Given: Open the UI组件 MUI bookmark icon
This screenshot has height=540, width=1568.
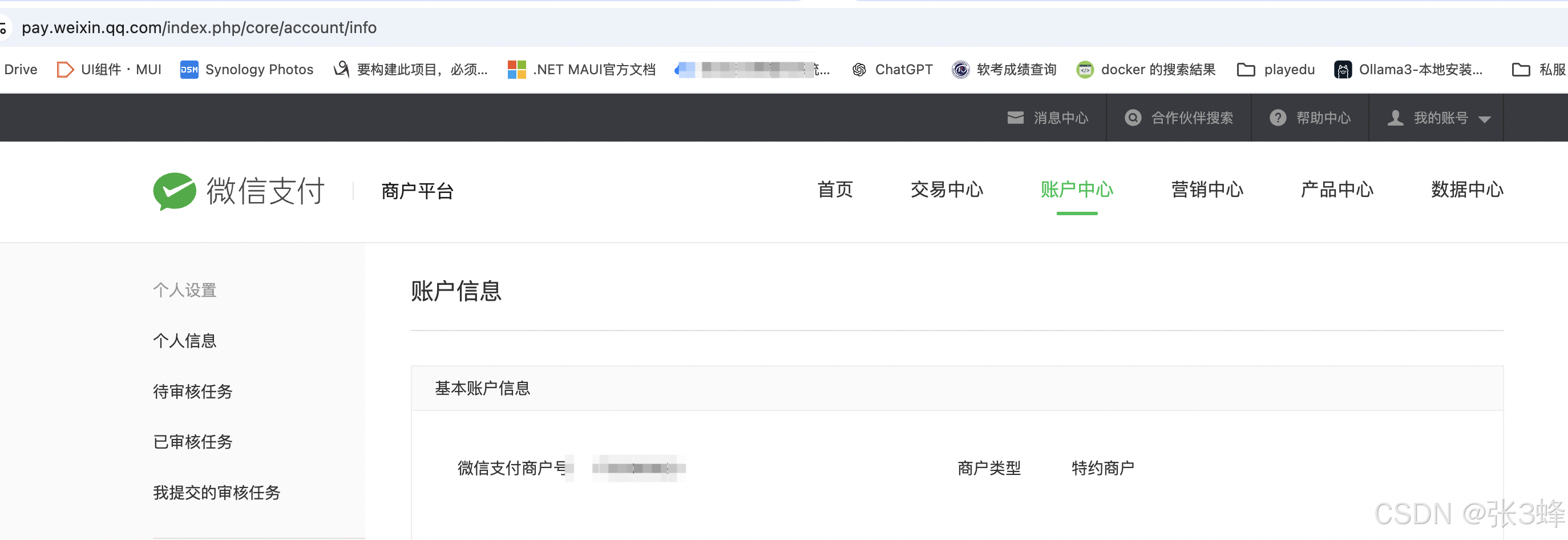Looking at the screenshot, I should [x=64, y=70].
